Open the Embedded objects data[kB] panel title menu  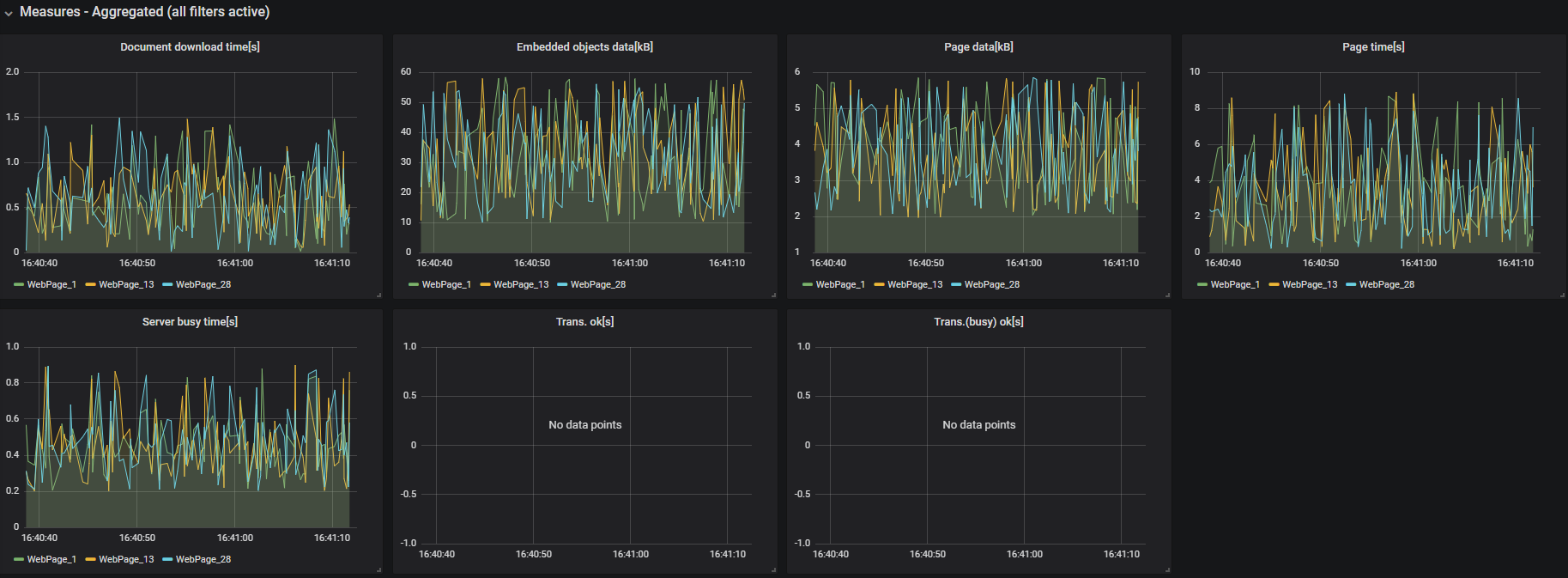click(x=584, y=47)
